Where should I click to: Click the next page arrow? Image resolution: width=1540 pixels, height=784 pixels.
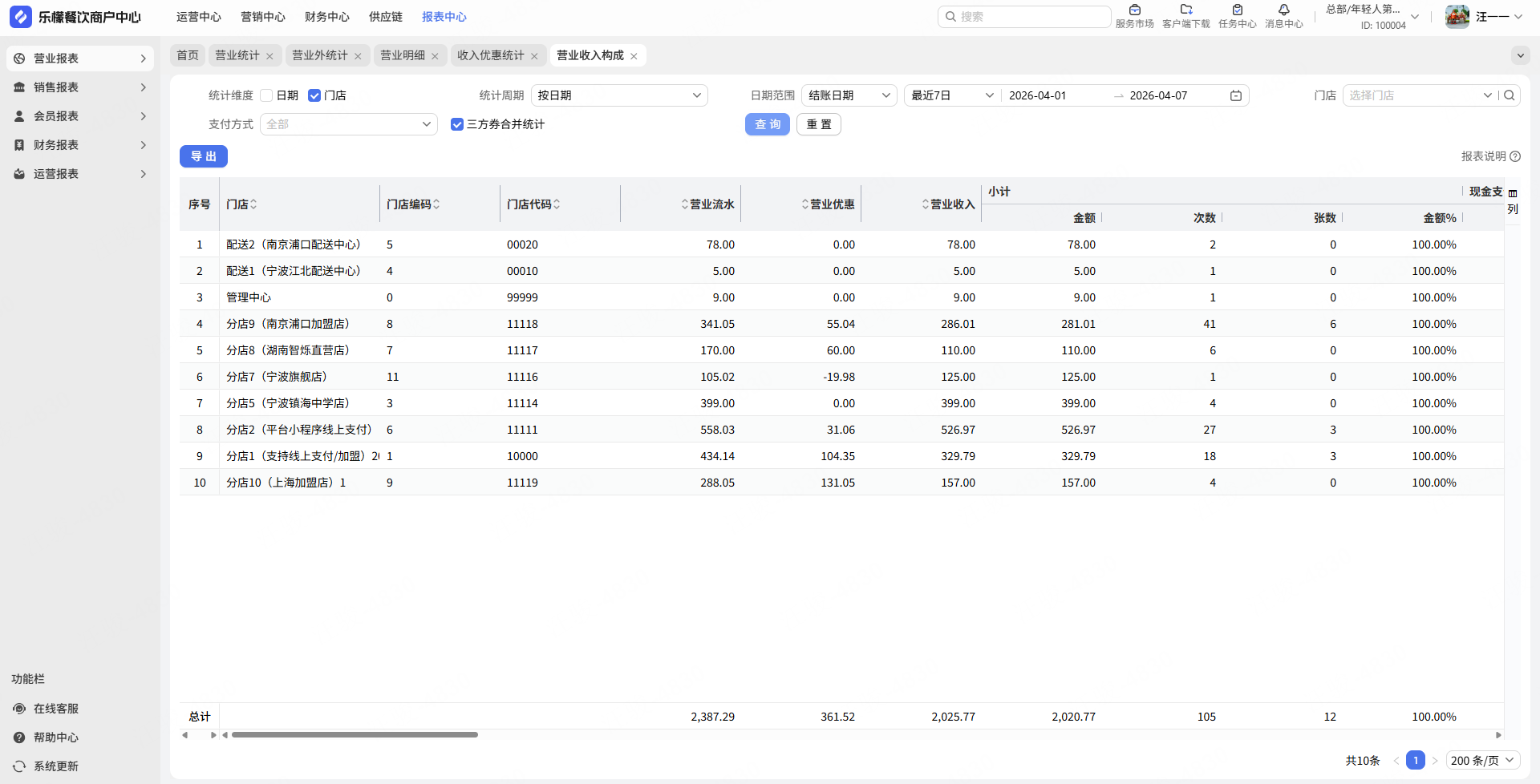(x=1435, y=761)
